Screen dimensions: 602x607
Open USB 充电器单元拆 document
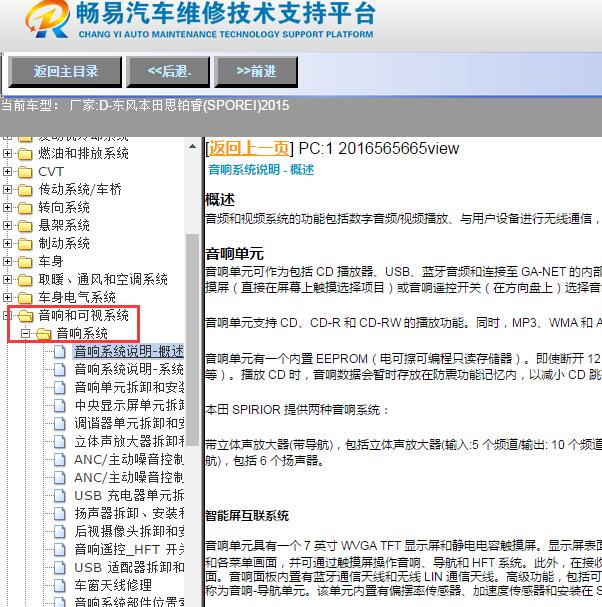click(x=129, y=496)
